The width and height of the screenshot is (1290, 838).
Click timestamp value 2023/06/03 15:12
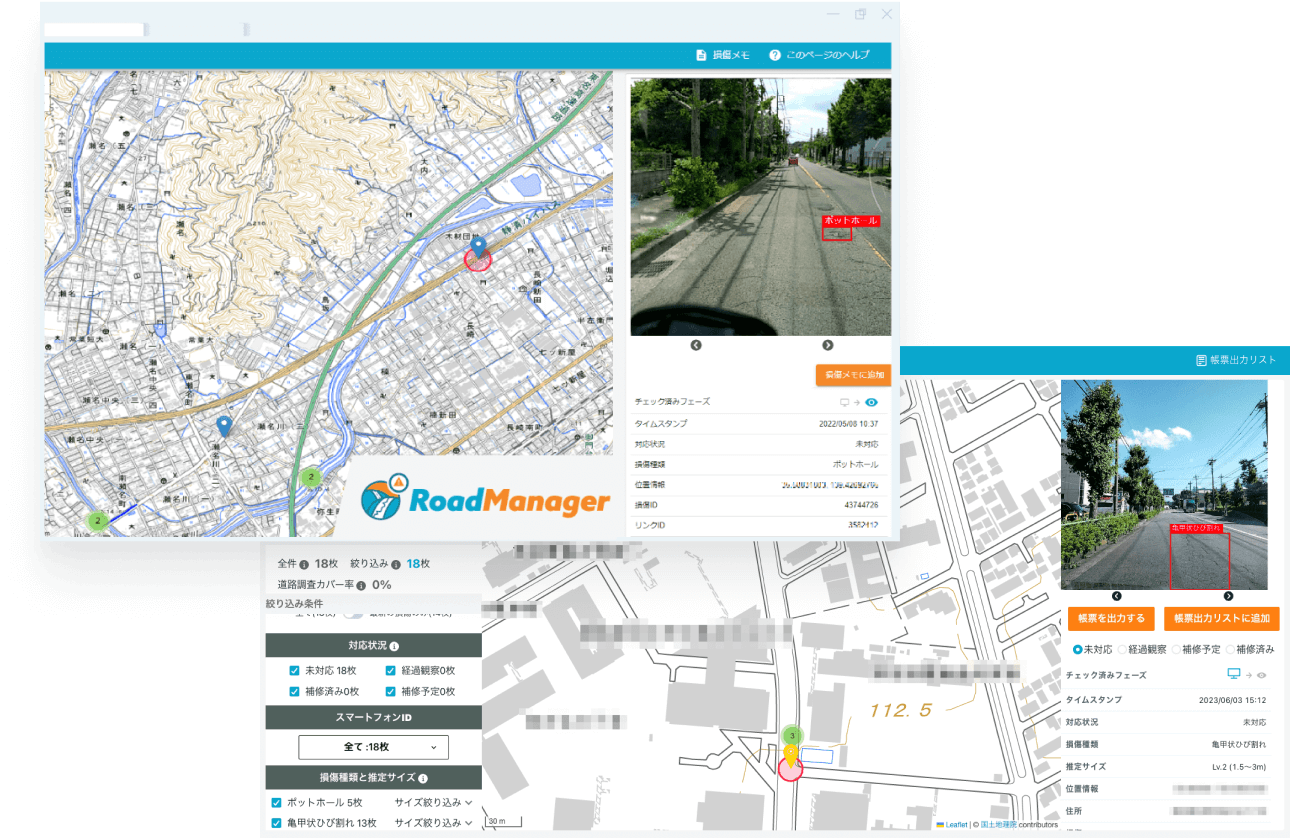pyautogui.click(x=1233, y=700)
